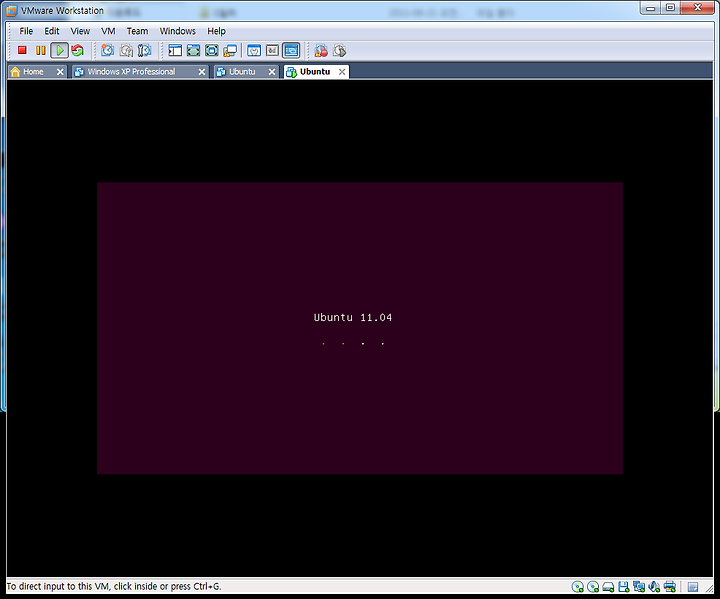Click the network adapter status icon
720x599 pixels.
(639, 587)
